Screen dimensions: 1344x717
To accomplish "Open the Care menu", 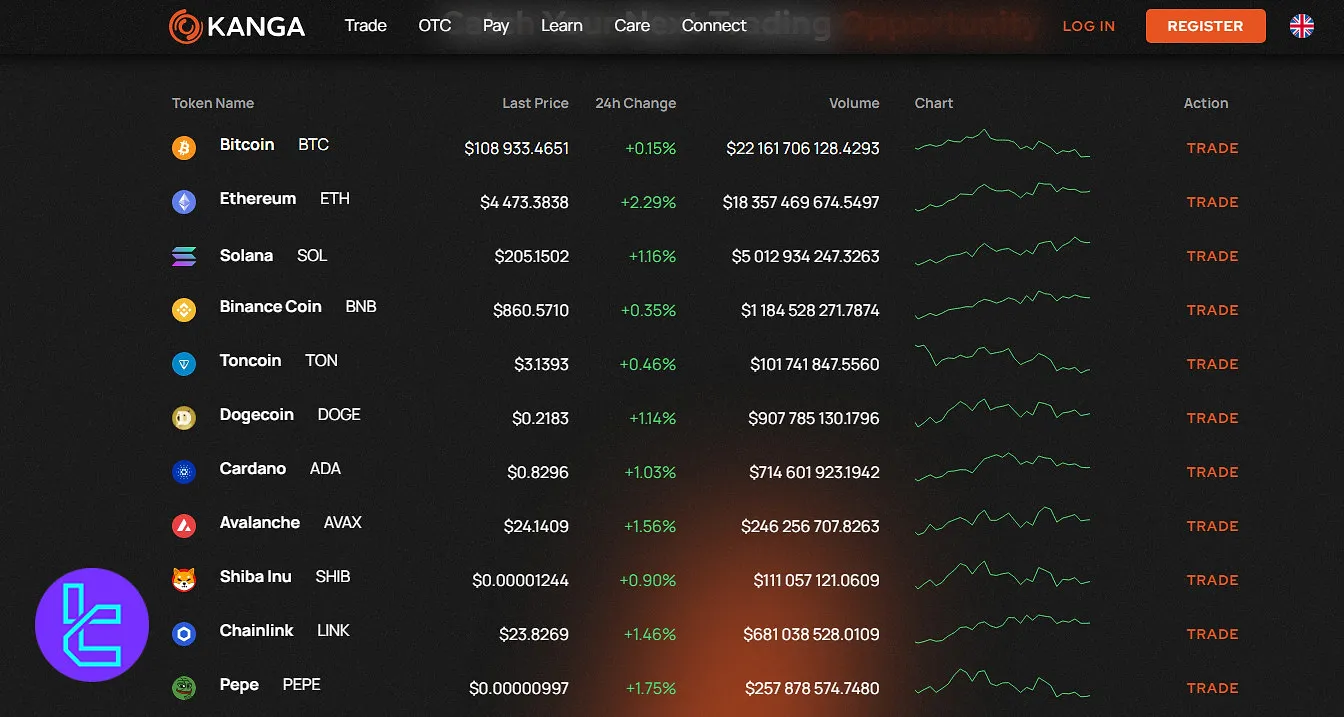I will (x=632, y=26).
